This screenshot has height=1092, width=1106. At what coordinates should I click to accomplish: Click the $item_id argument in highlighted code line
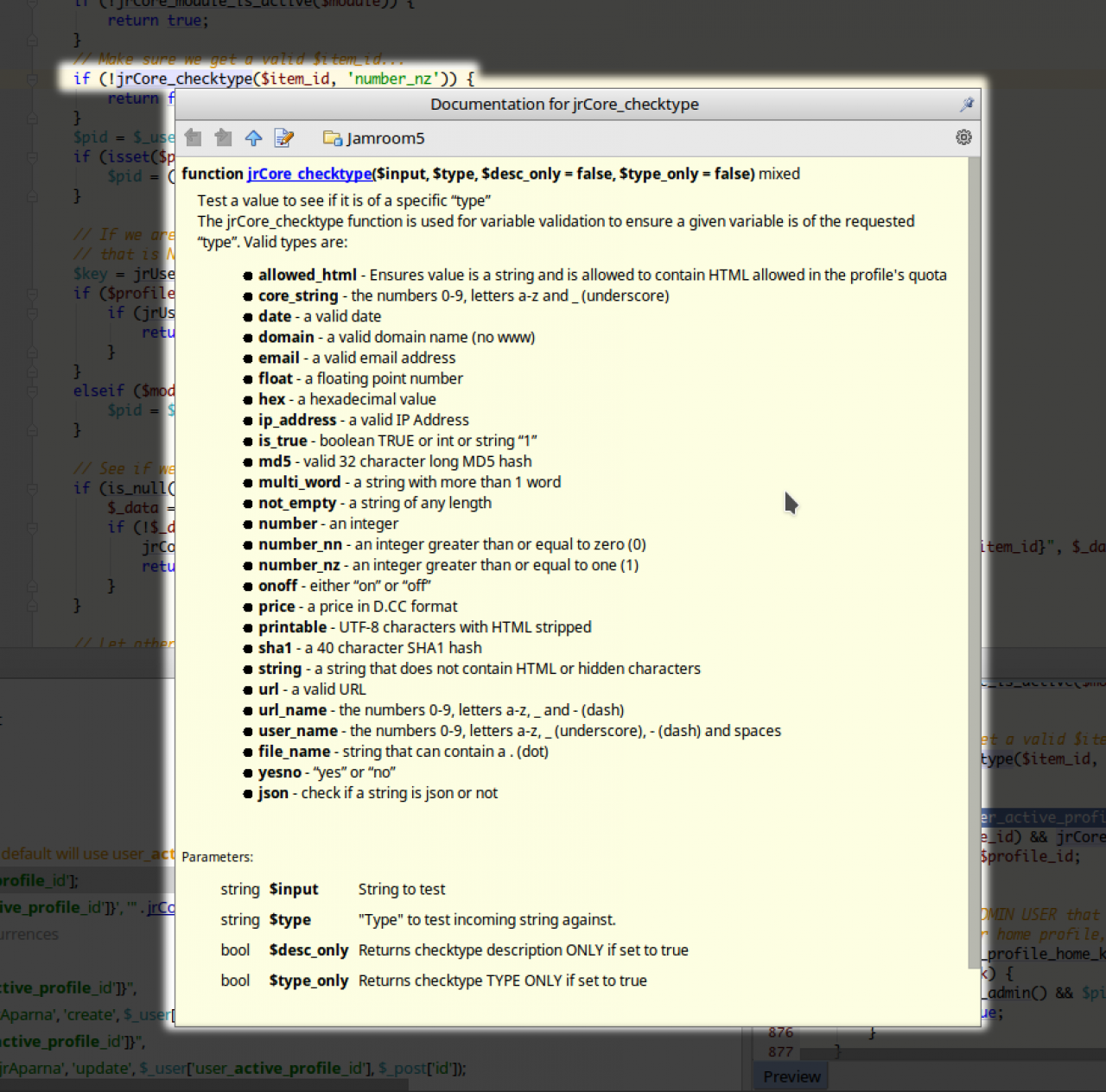tap(295, 79)
